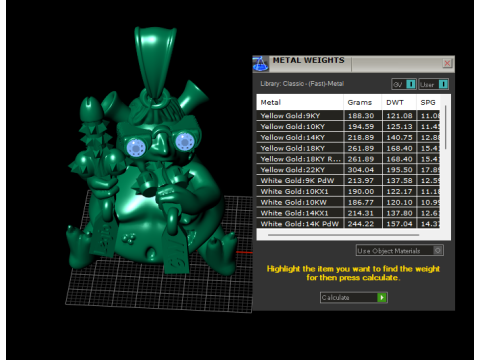Sort by the Metal column header
Viewport: 480px width, 360px height.
tap(300, 102)
